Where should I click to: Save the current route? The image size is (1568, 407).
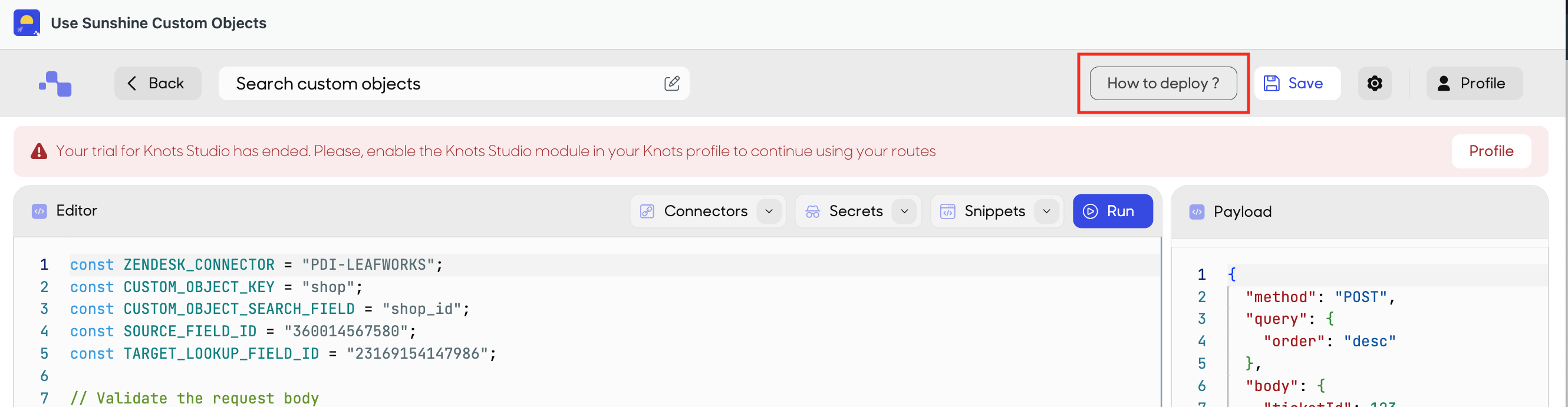(1297, 84)
